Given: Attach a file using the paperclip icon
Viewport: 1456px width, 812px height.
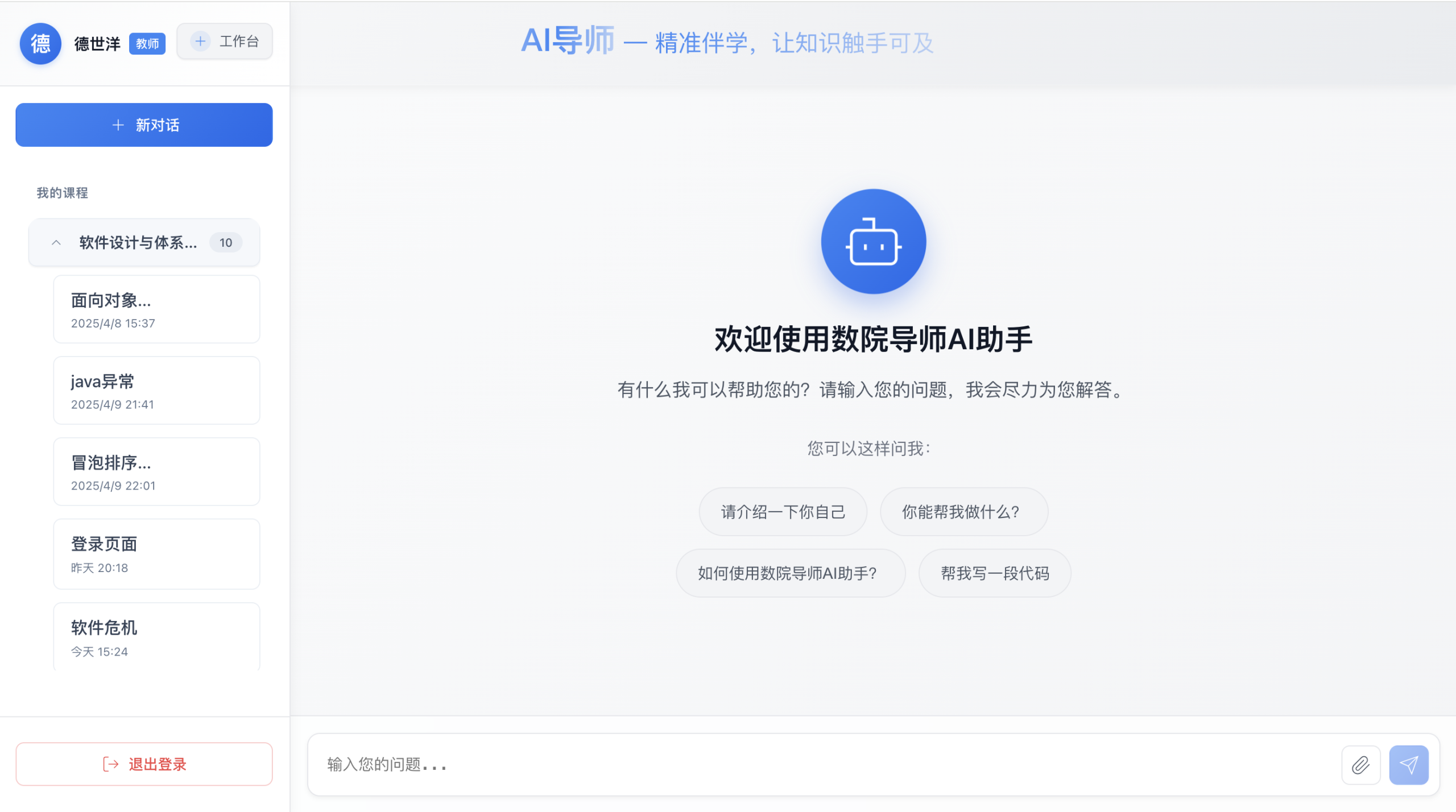Looking at the screenshot, I should tap(1360, 764).
